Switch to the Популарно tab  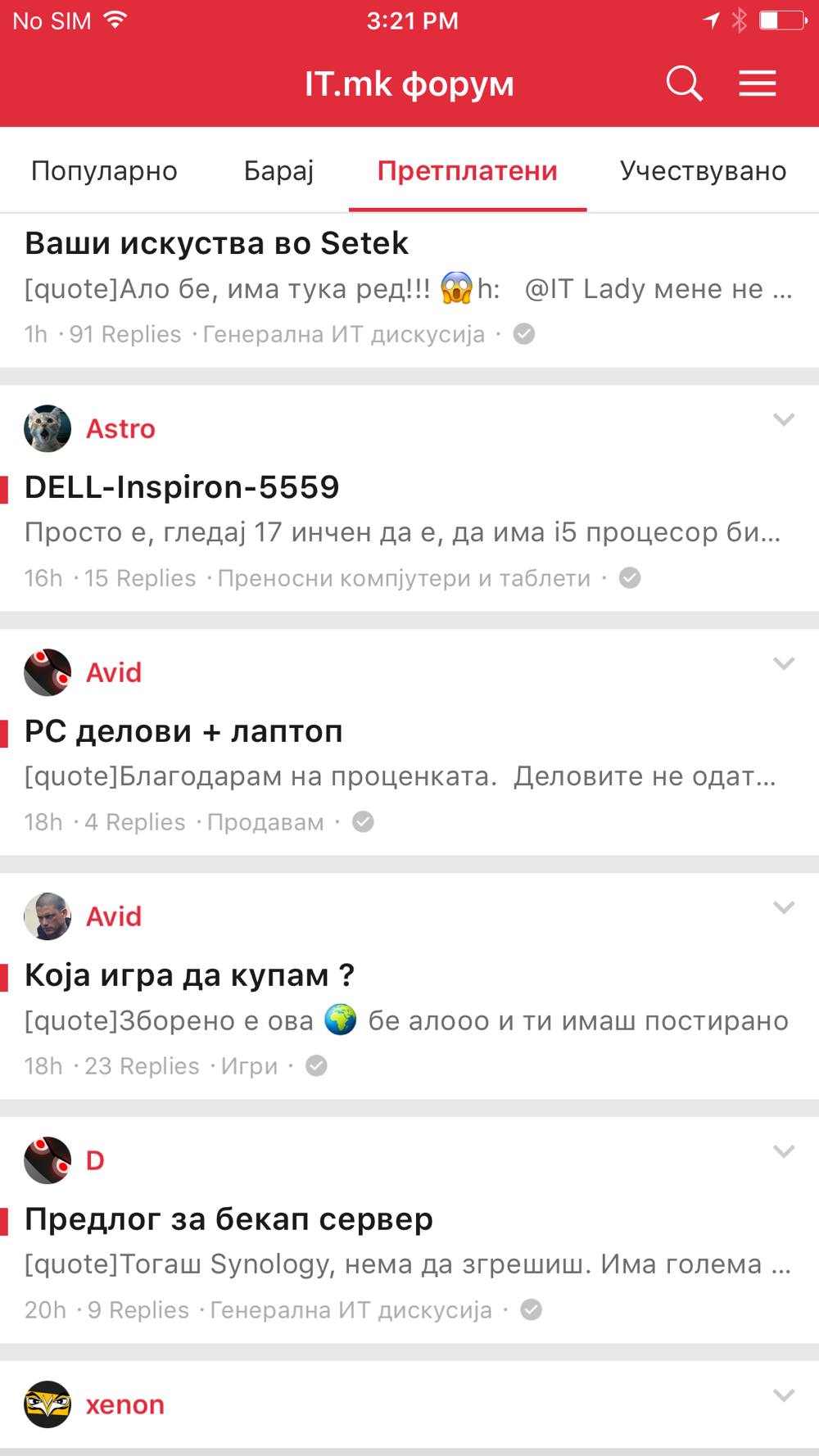(104, 171)
